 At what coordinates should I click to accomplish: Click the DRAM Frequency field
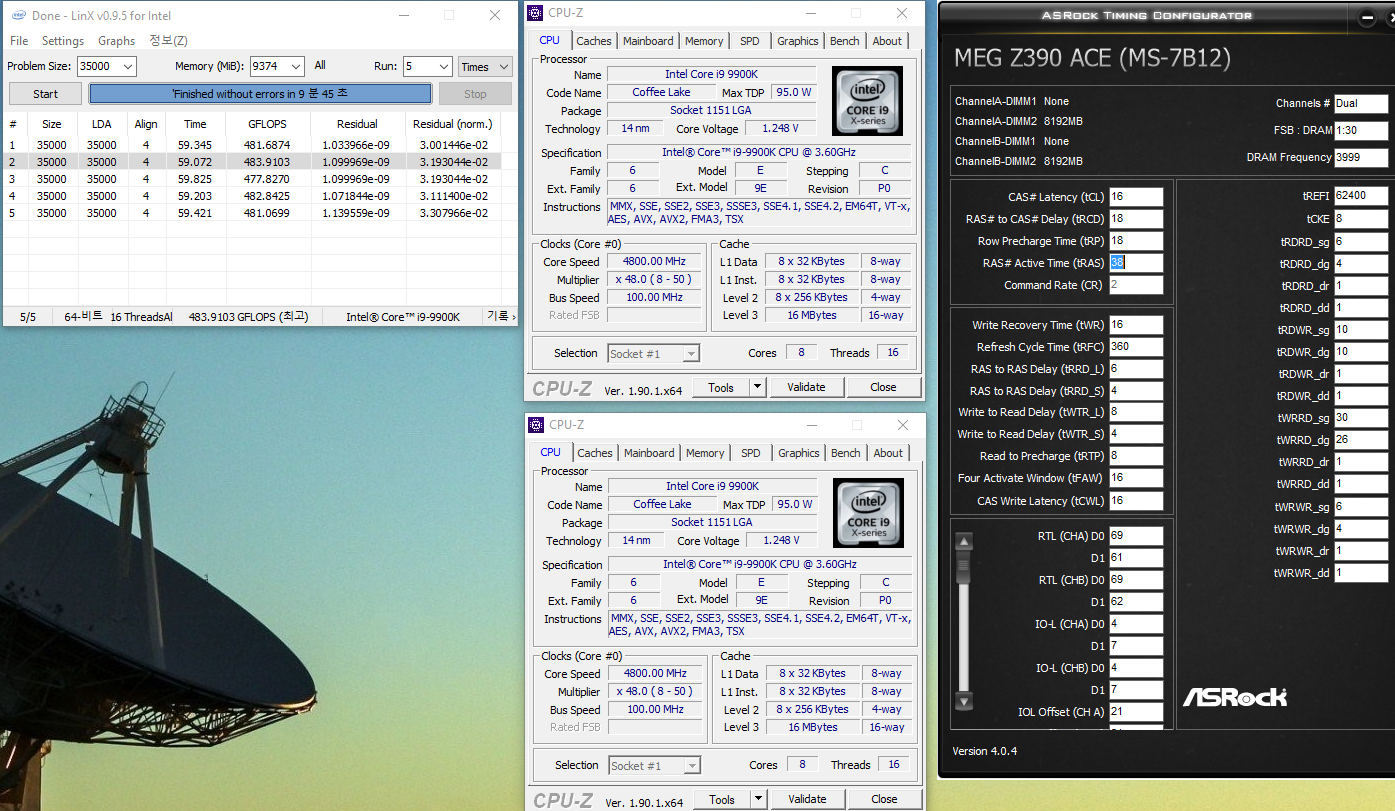pos(1361,157)
